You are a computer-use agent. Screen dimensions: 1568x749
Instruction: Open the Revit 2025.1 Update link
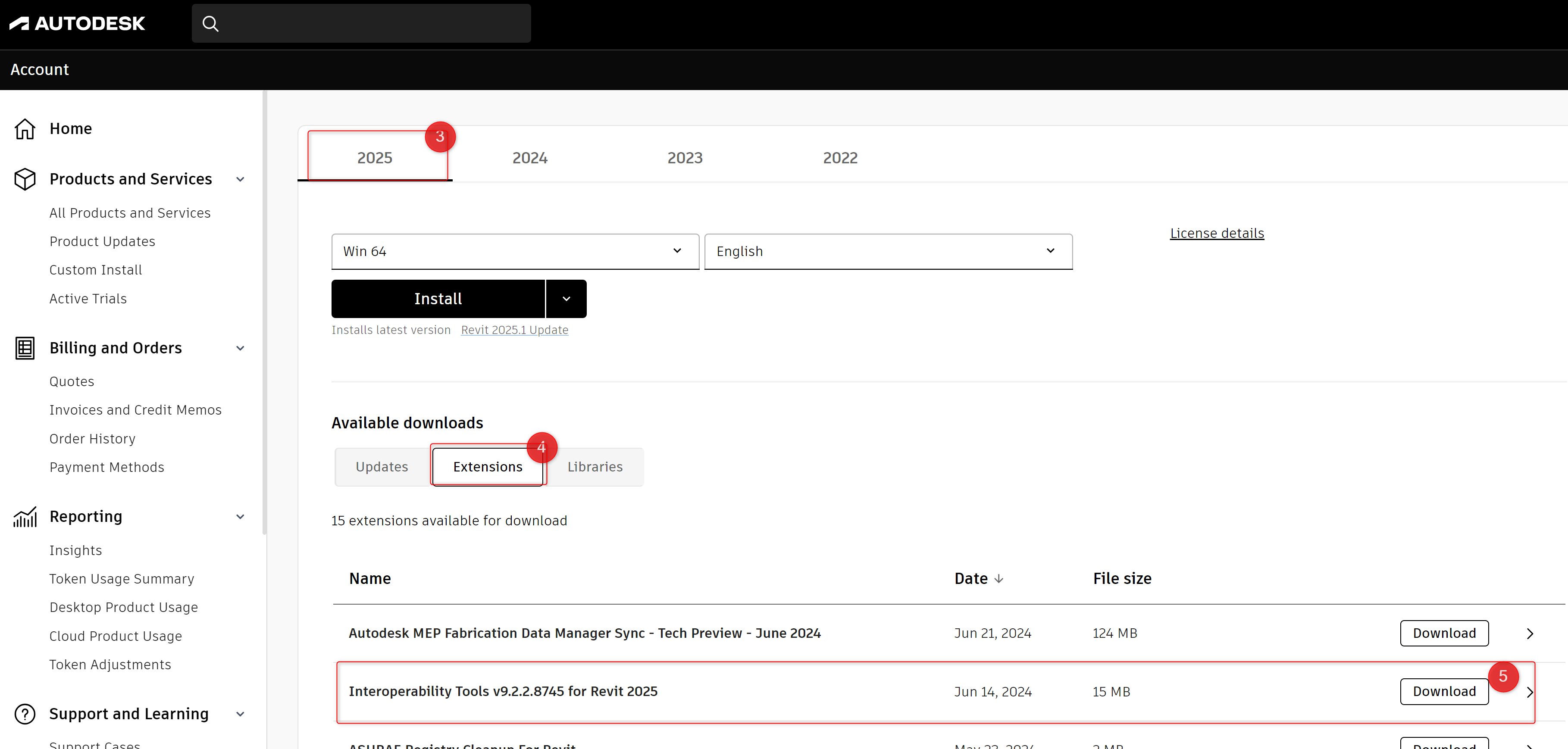click(514, 330)
